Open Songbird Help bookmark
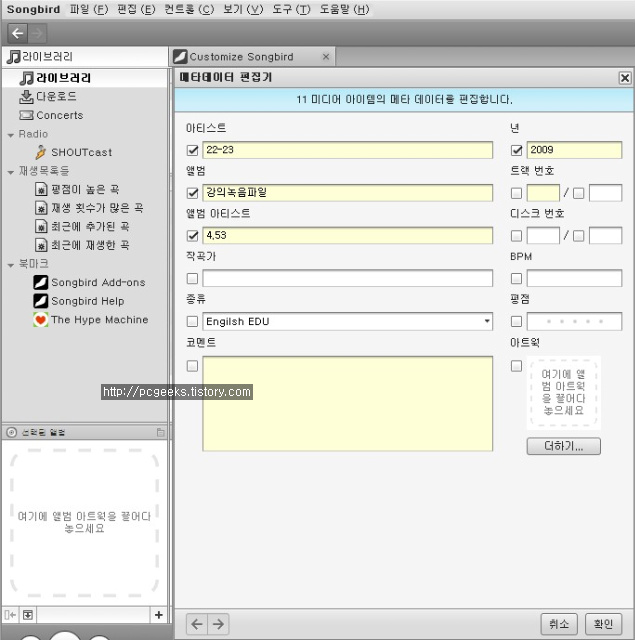Viewport: 635px width, 640px height. tap(78, 301)
